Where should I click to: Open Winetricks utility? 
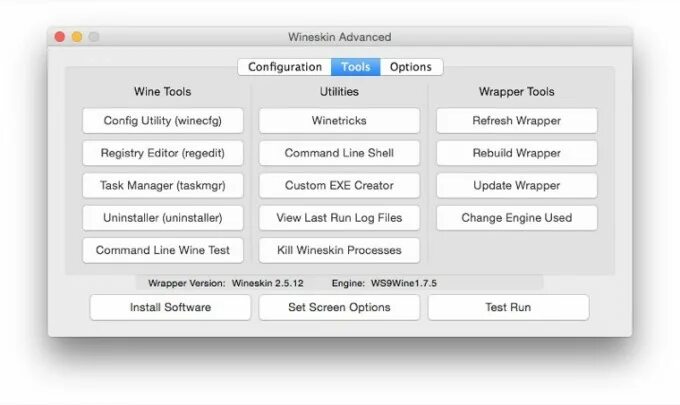(339, 121)
